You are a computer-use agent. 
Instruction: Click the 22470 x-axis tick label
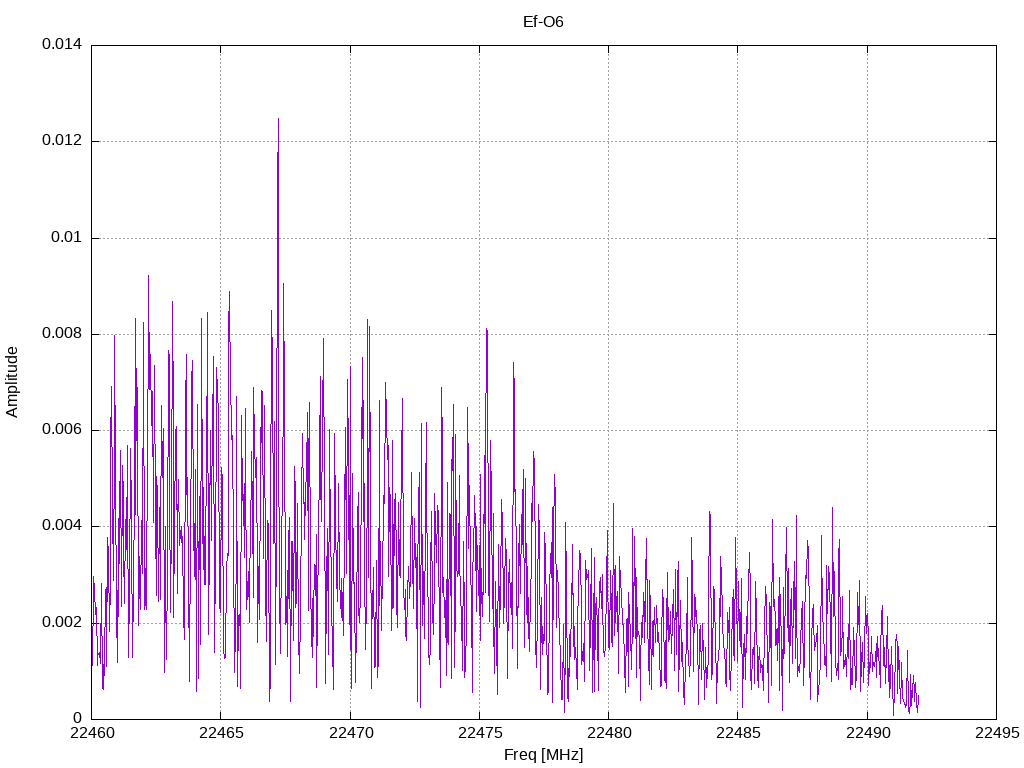pos(351,733)
